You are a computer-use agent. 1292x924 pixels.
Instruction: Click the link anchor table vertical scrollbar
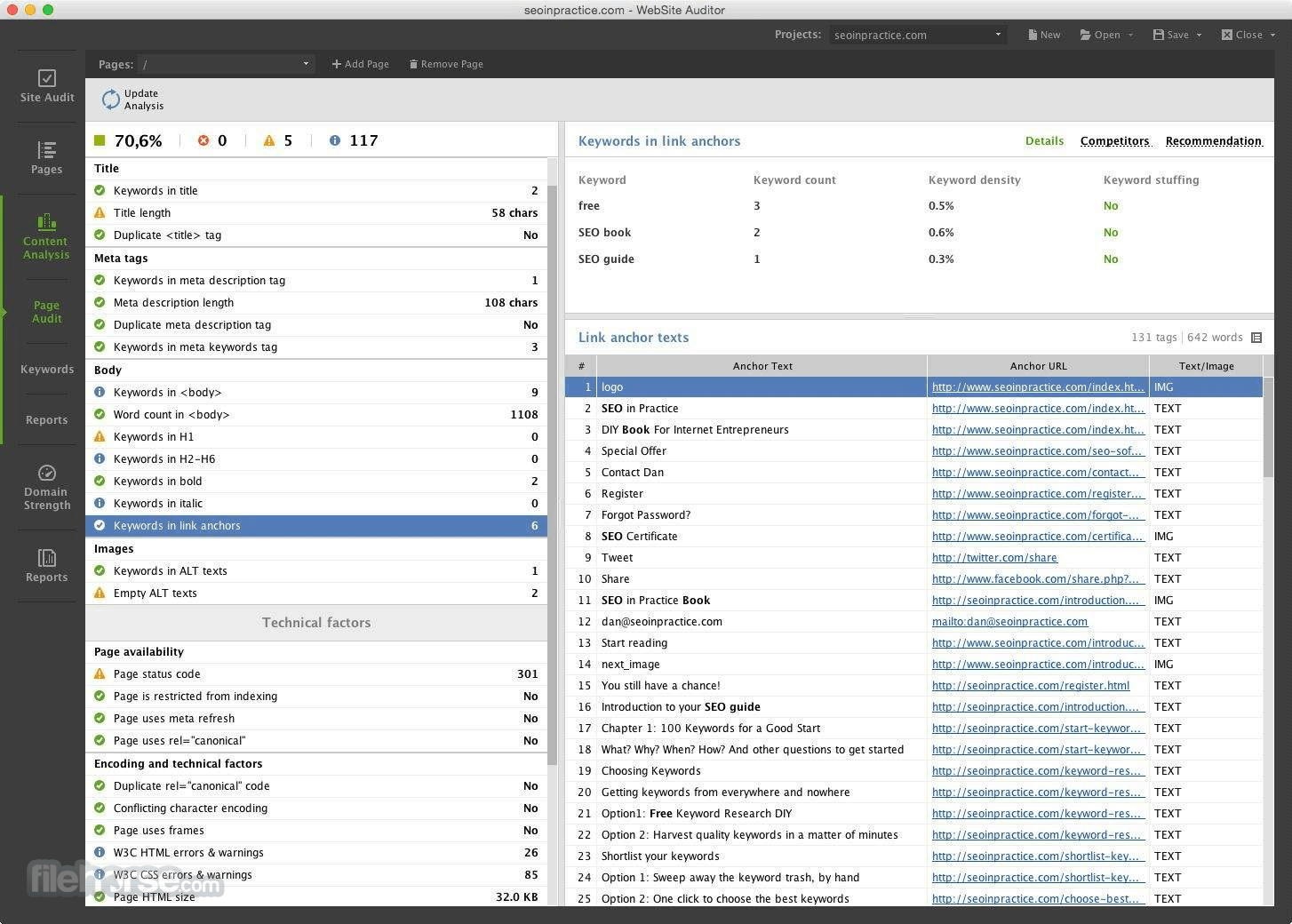click(1268, 427)
